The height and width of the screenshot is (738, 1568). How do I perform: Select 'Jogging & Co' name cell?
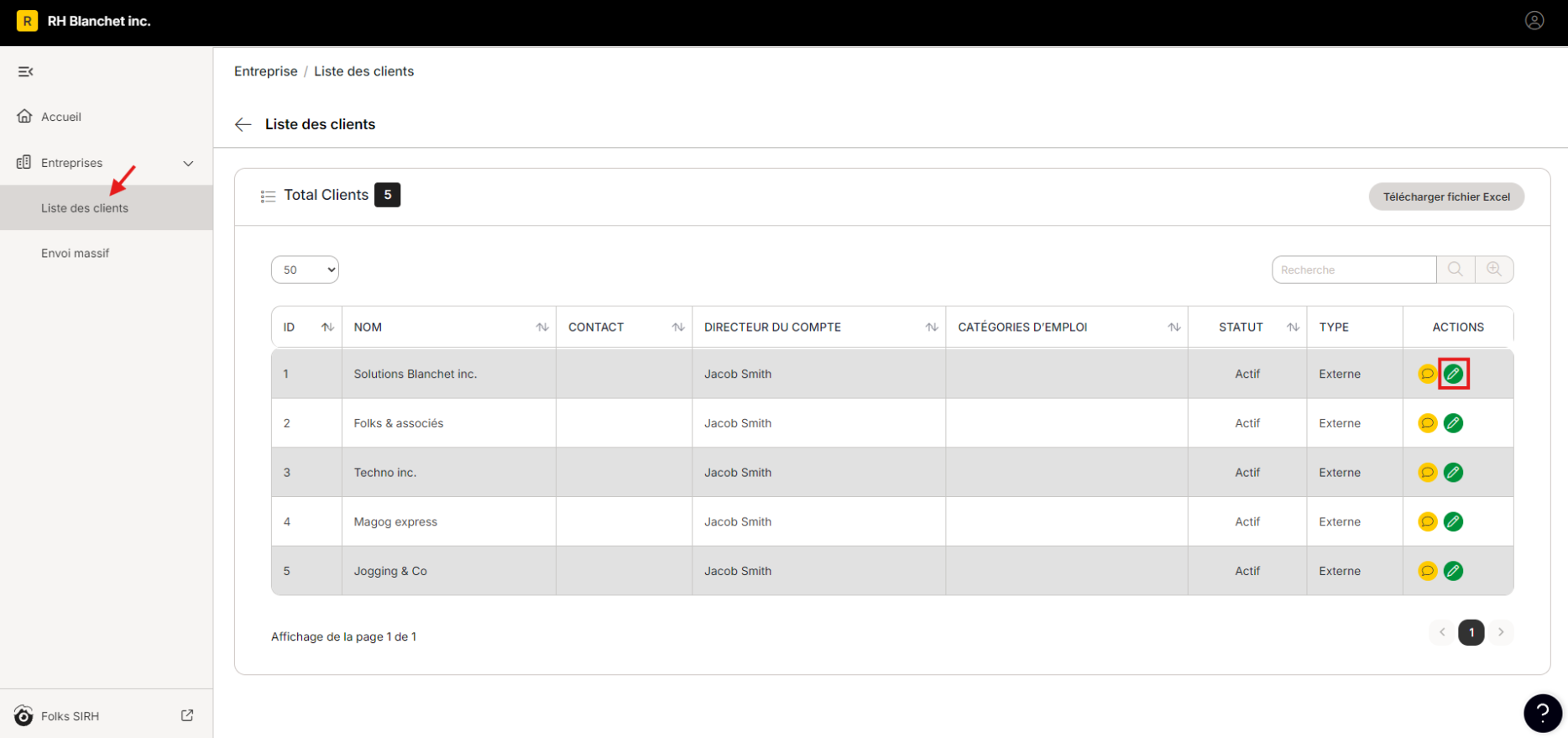pos(449,571)
